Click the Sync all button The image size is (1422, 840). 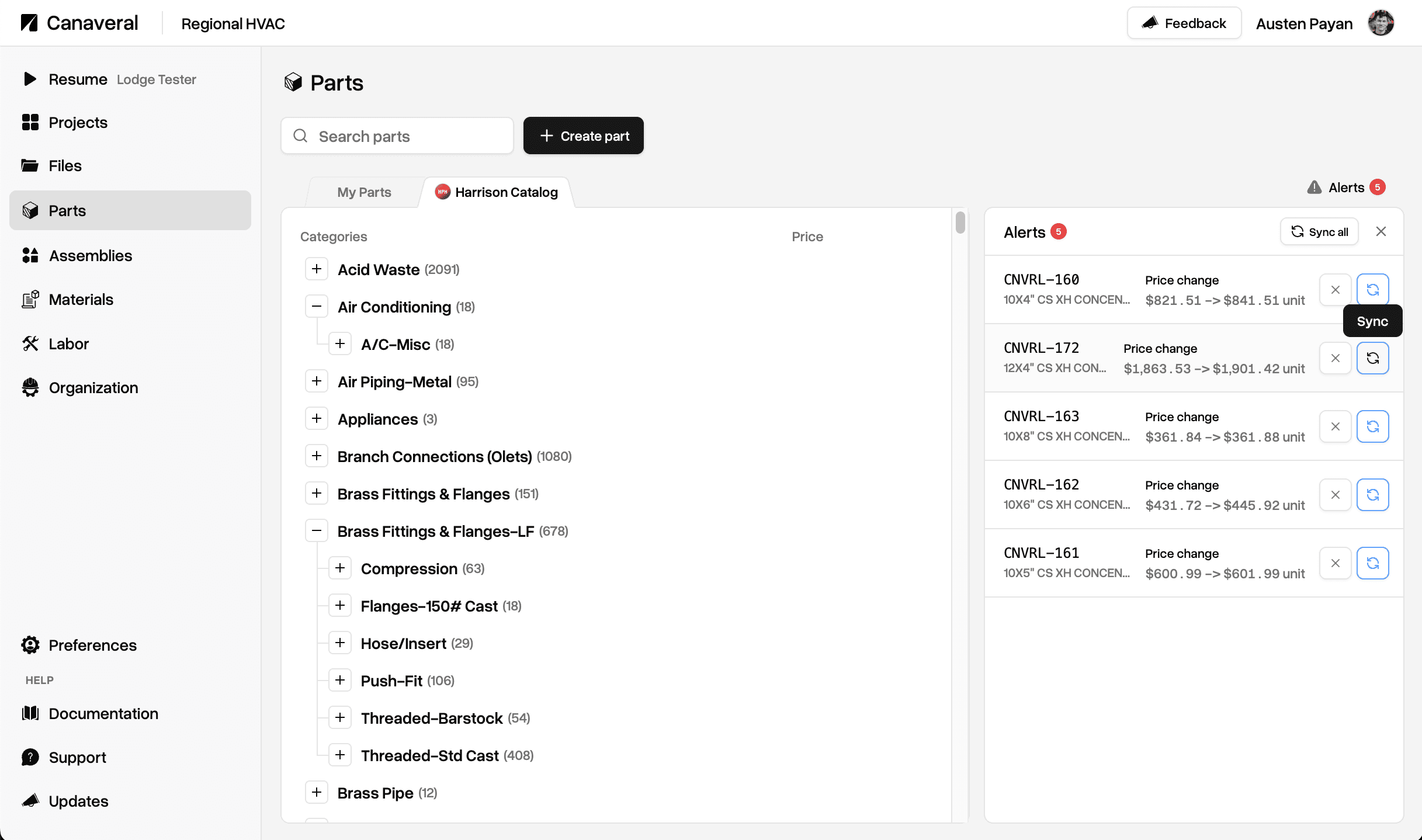coord(1319,232)
